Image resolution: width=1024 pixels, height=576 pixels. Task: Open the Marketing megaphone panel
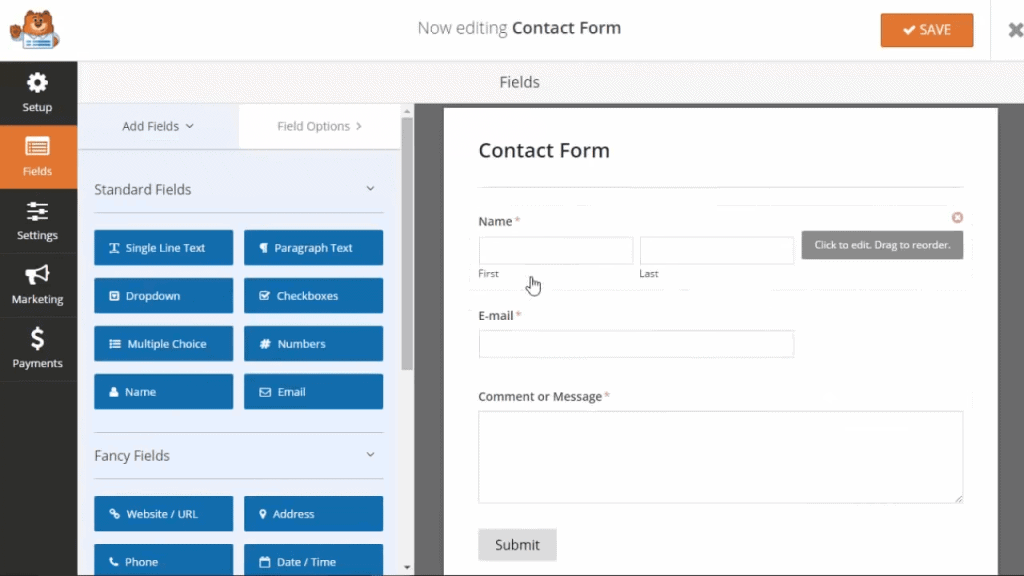click(x=37, y=284)
